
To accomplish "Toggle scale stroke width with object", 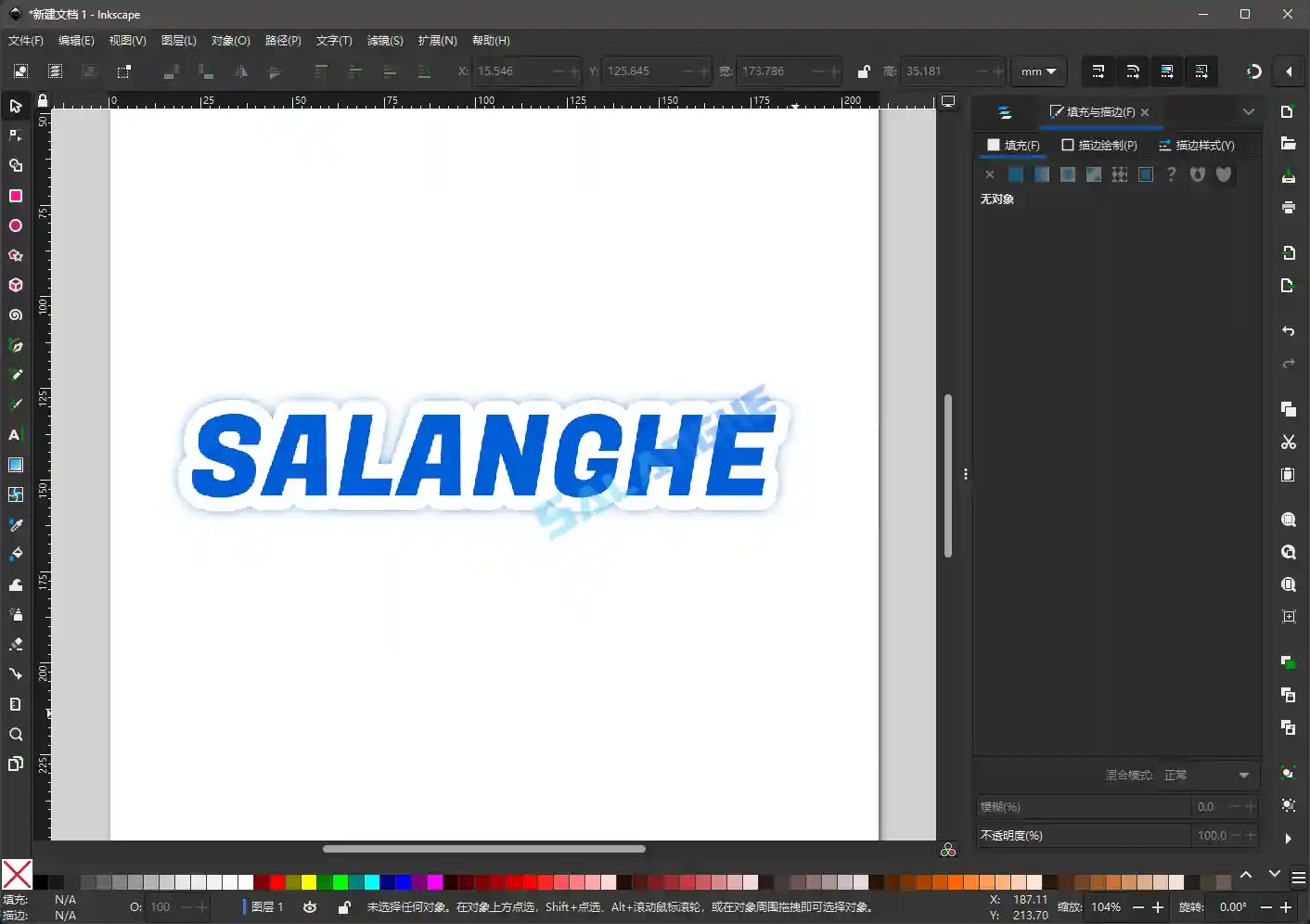I will [x=1098, y=71].
